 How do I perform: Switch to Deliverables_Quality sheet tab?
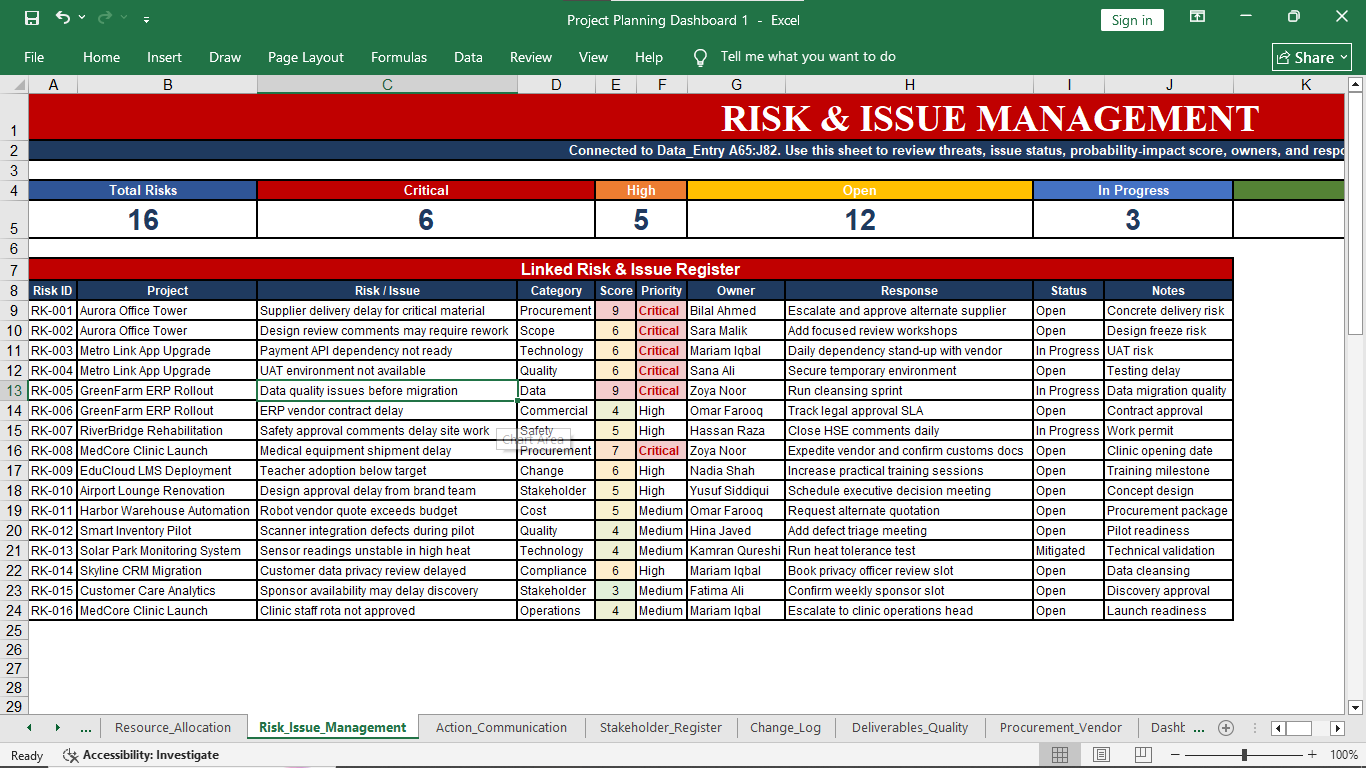pos(910,728)
